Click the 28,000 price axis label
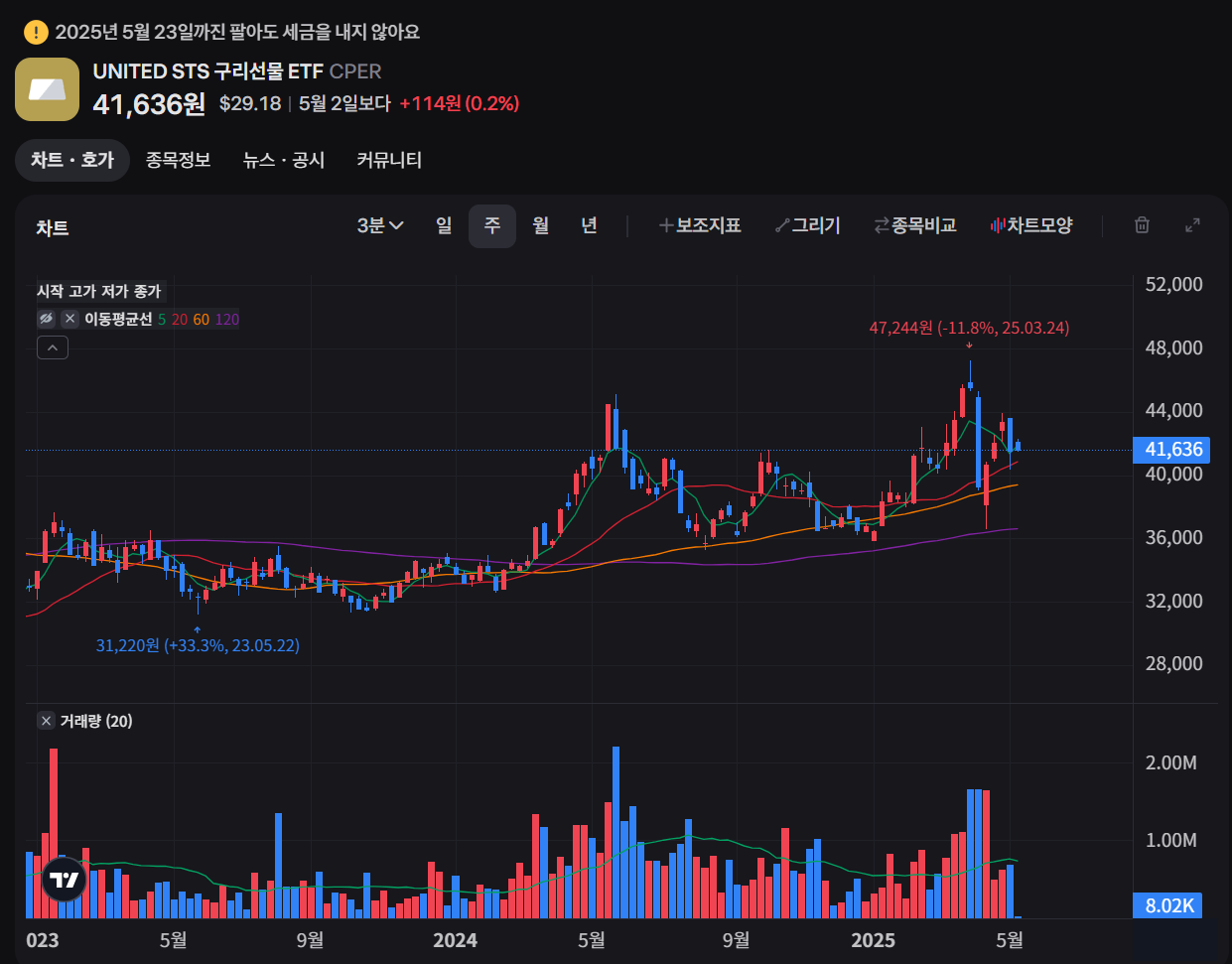Screen dimensions: 1232x964 click(x=1173, y=664)
